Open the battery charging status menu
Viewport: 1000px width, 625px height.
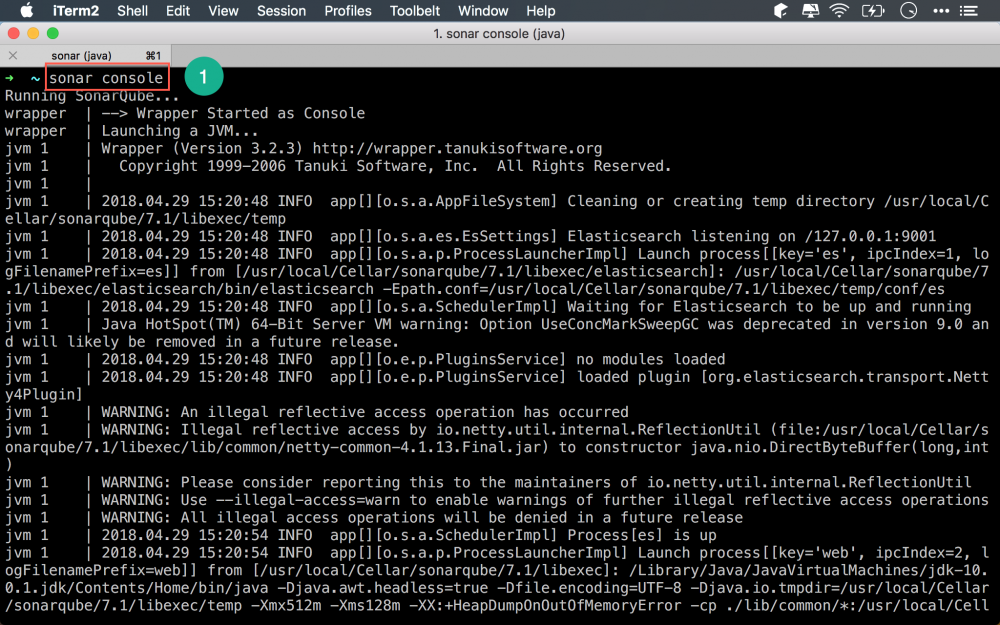(x=872, y=11)
